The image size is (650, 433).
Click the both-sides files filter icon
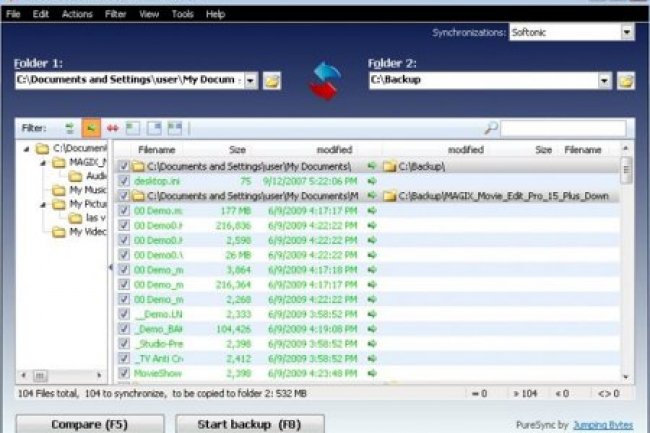[175, 128]
